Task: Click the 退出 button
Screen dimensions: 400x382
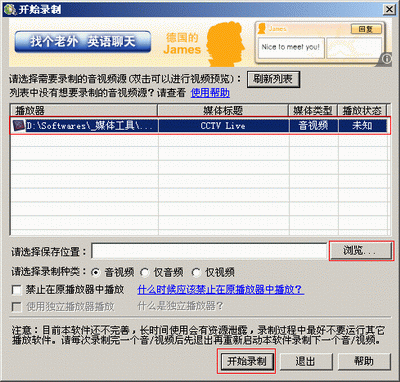Action: tap(306, 361)
